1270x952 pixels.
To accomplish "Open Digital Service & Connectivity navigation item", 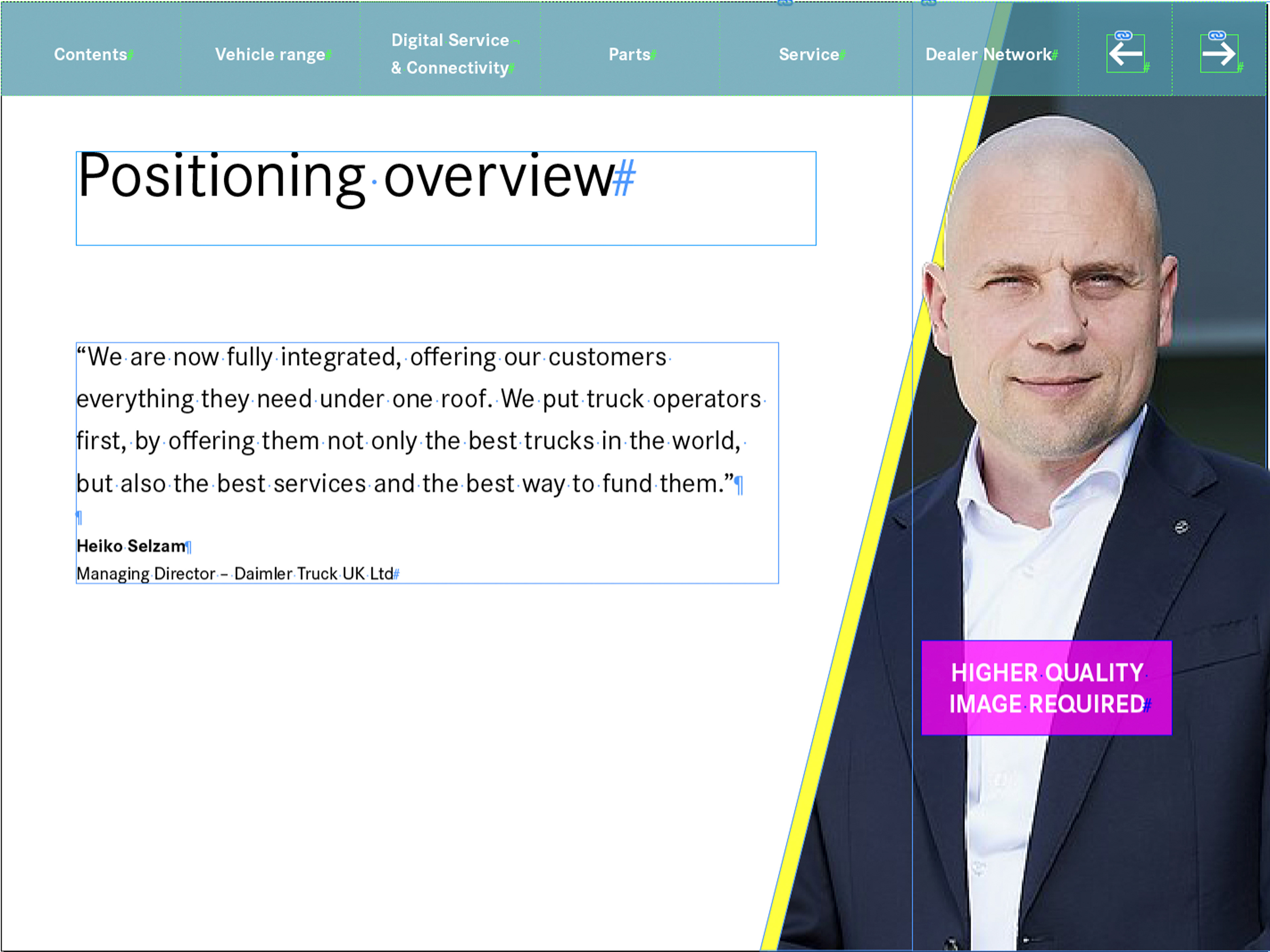I will click(451, 54).
